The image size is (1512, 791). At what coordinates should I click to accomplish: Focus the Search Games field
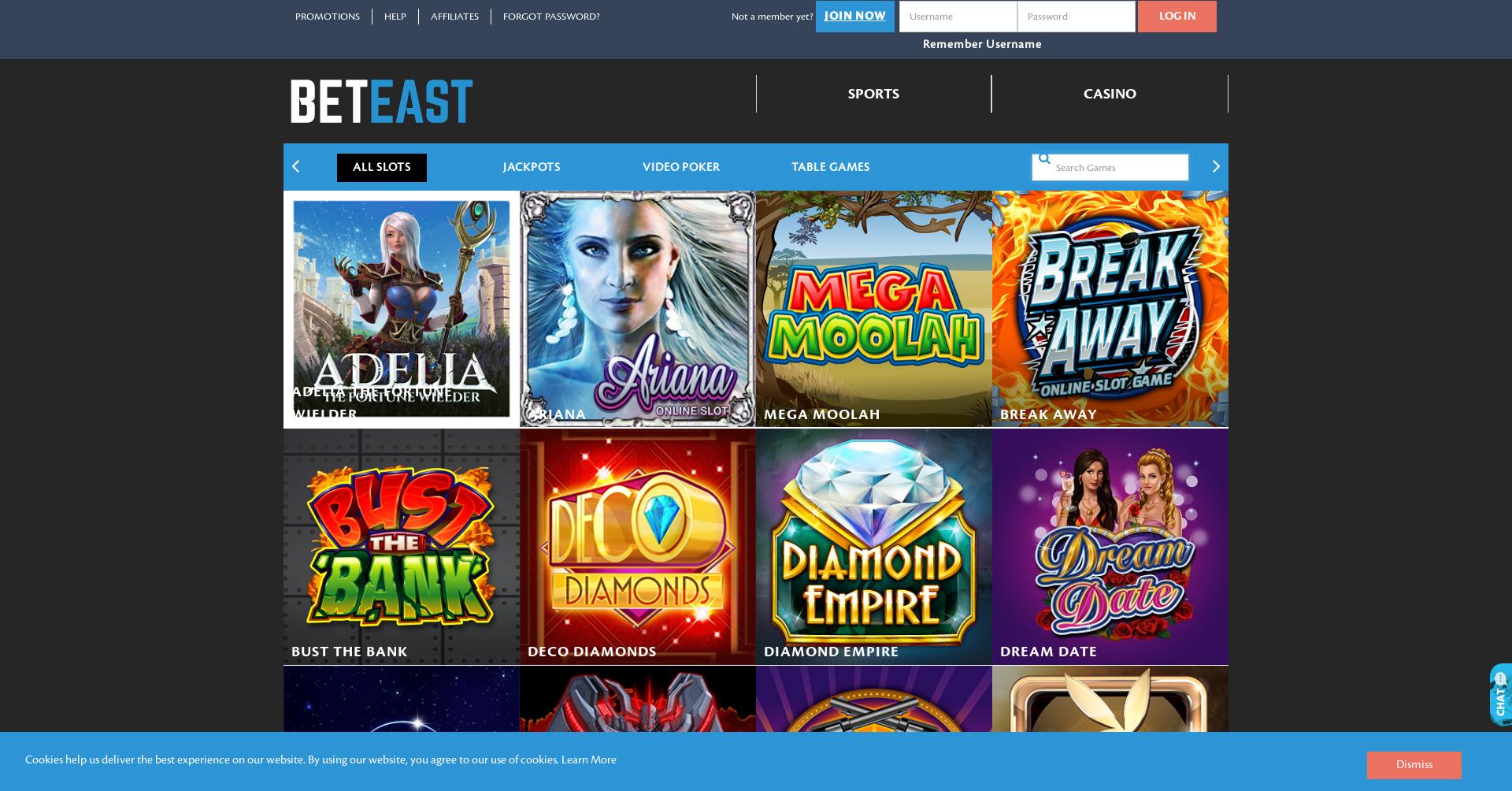(1110, 167)
